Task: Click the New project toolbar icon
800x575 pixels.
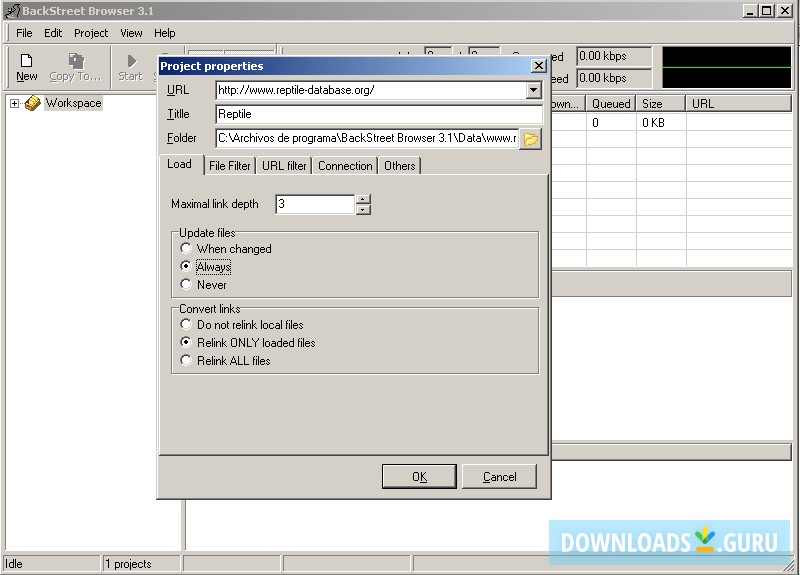Action: pos(26,61)
